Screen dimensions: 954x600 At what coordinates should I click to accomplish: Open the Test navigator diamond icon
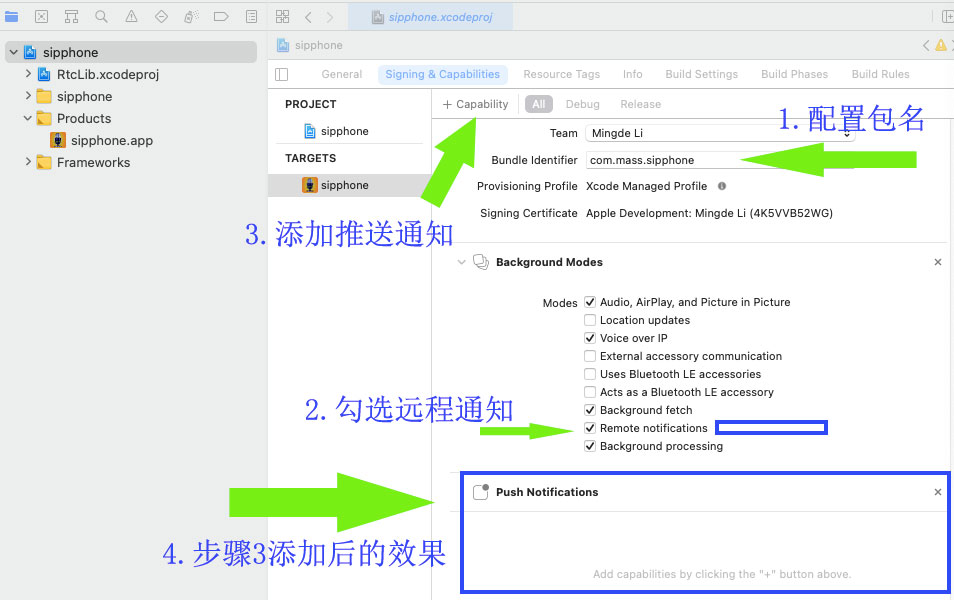coord(161,17)
